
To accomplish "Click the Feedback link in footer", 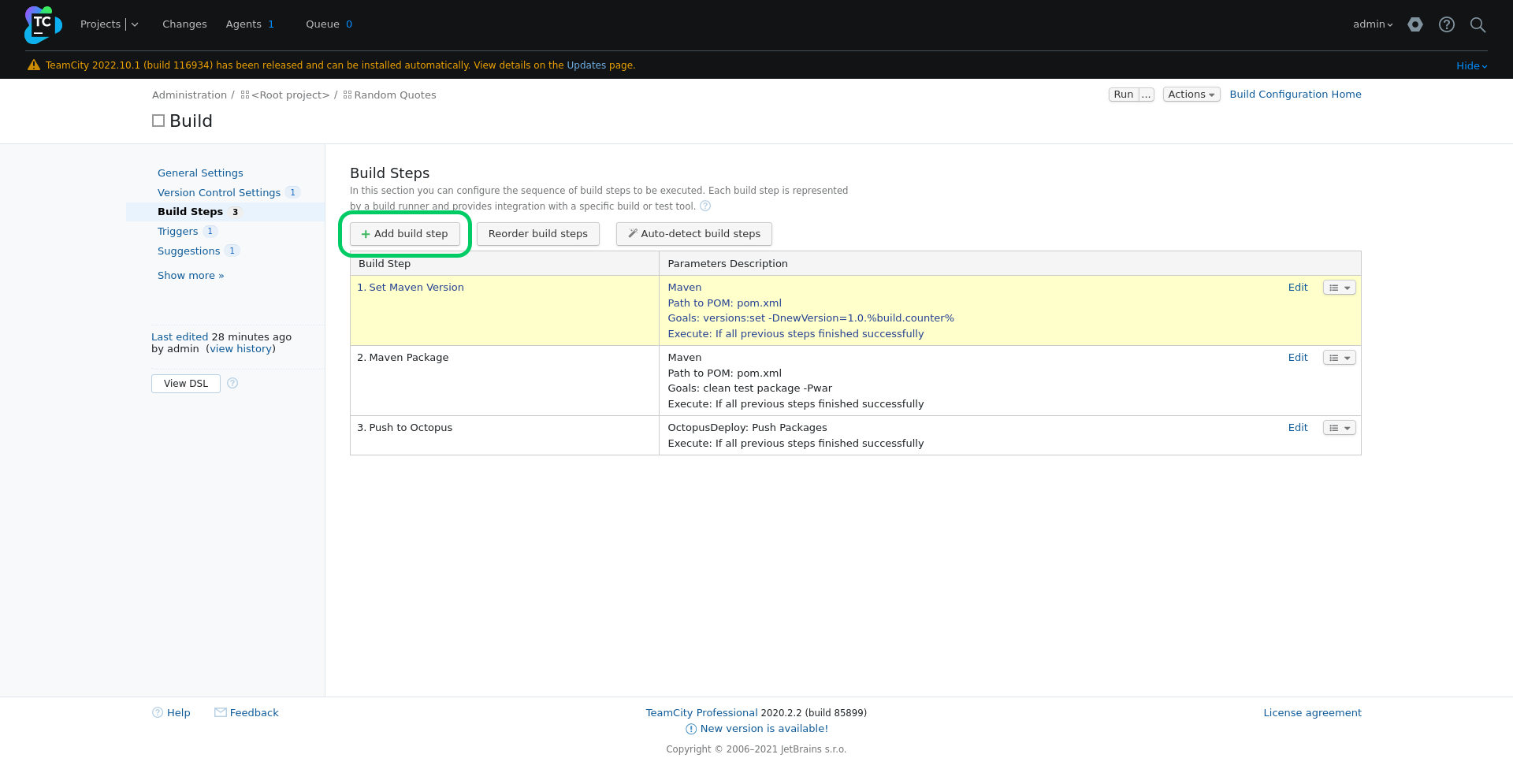I will click(x=254, y=713).
